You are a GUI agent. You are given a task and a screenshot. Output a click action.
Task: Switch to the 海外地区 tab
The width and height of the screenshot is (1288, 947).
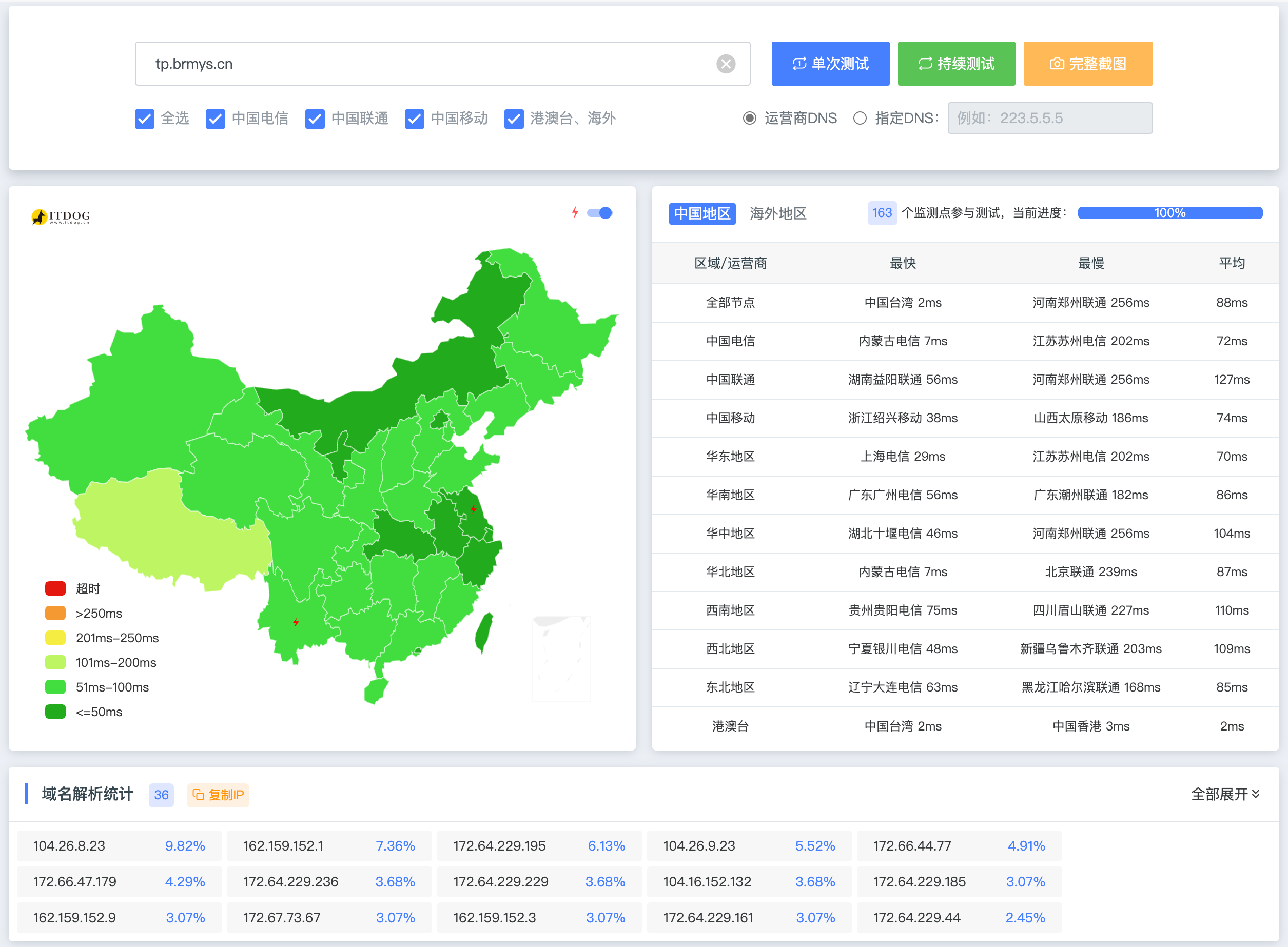777,214
